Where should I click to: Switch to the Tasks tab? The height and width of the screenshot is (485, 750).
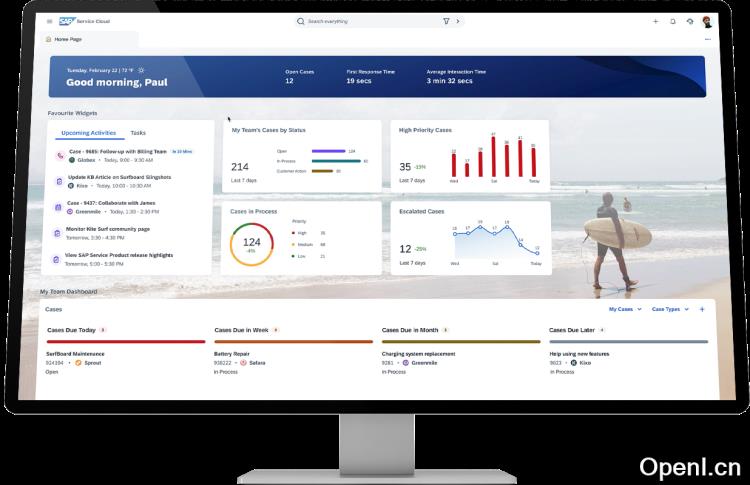click(138, 133)
